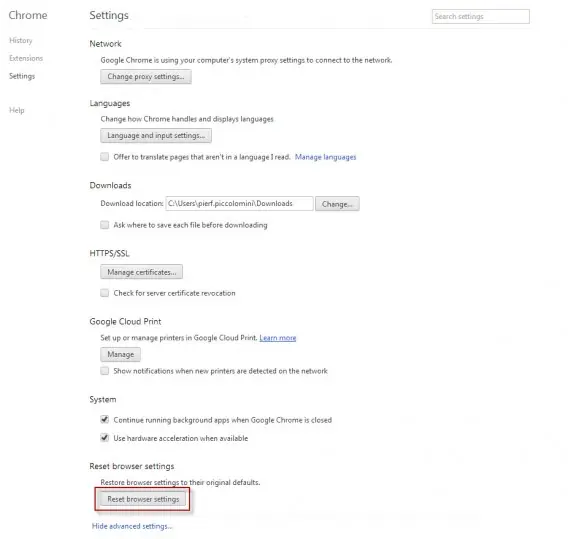This screenshot has height=539, width=568.
Task: Click the Network section heading
Action: tap(105, 44)
